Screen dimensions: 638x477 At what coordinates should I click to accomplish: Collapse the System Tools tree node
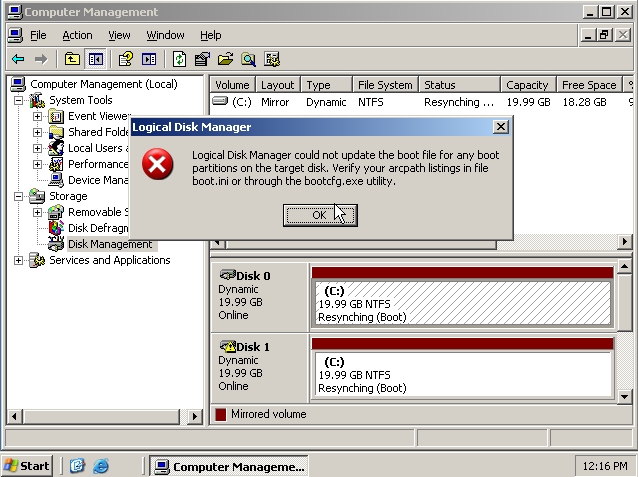click(18, 100)
